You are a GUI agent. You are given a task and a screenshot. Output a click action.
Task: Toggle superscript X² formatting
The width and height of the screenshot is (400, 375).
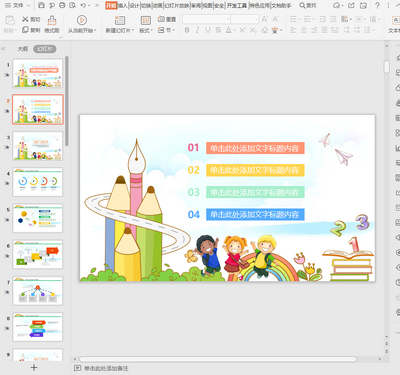[x=243, y=30]
